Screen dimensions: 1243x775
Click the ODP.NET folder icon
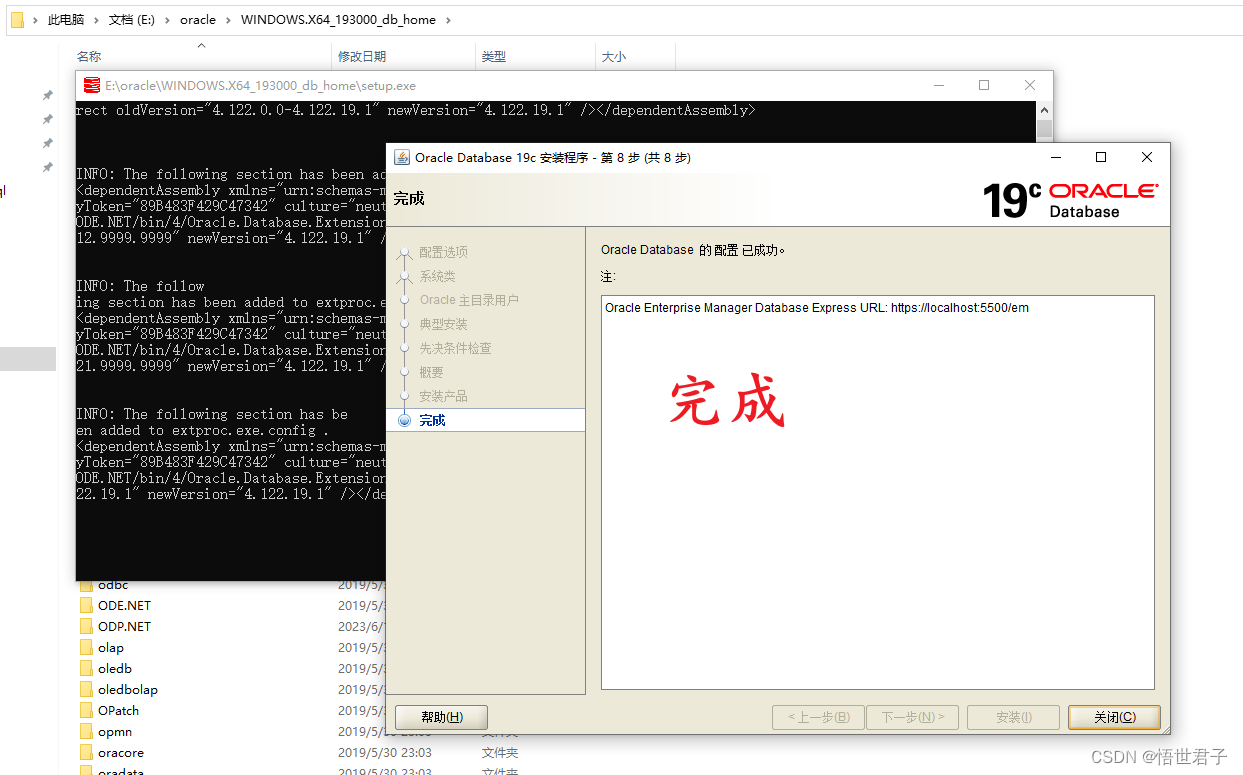(86, 627)
